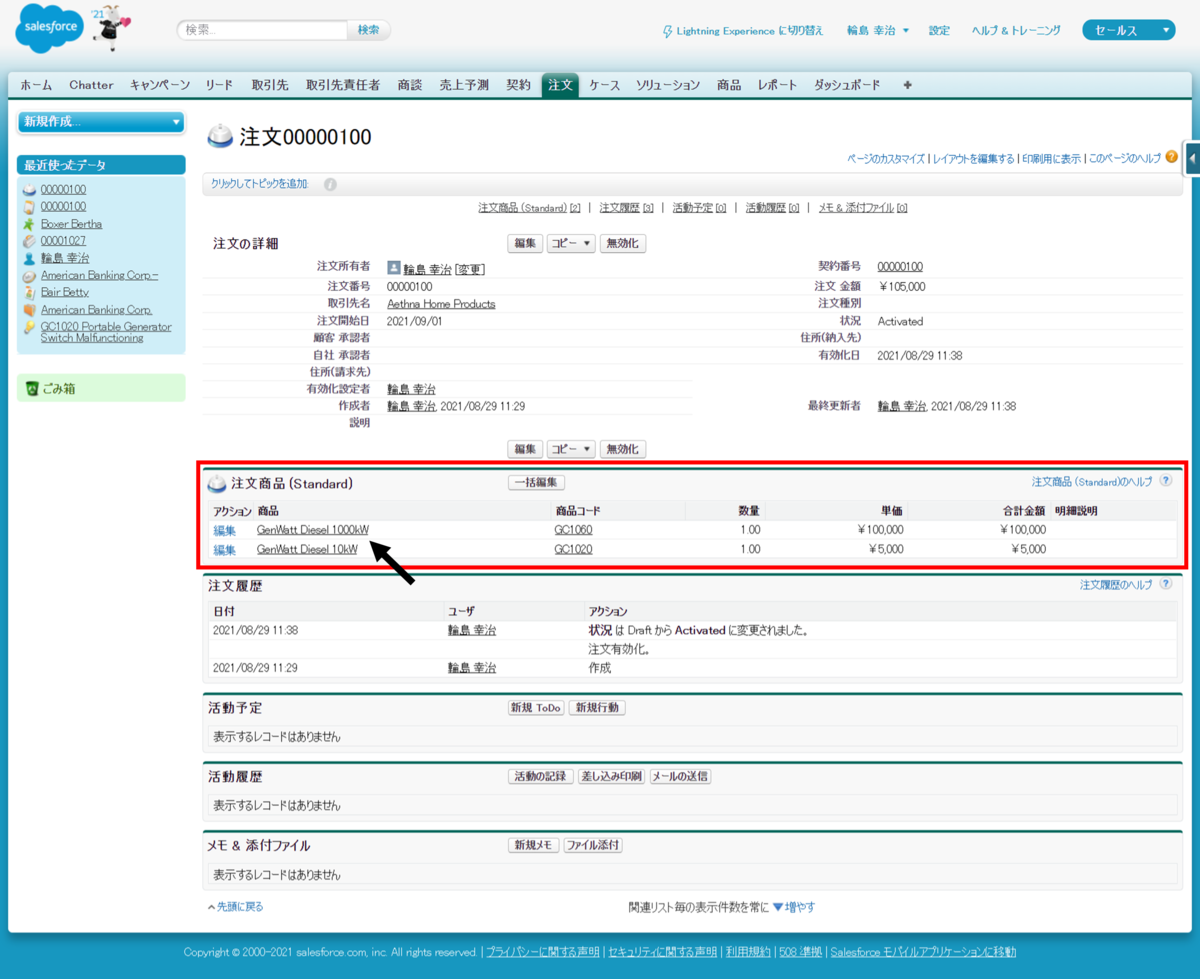
Task: Open the top コピー dropdown button
Action: click(571, 243)
